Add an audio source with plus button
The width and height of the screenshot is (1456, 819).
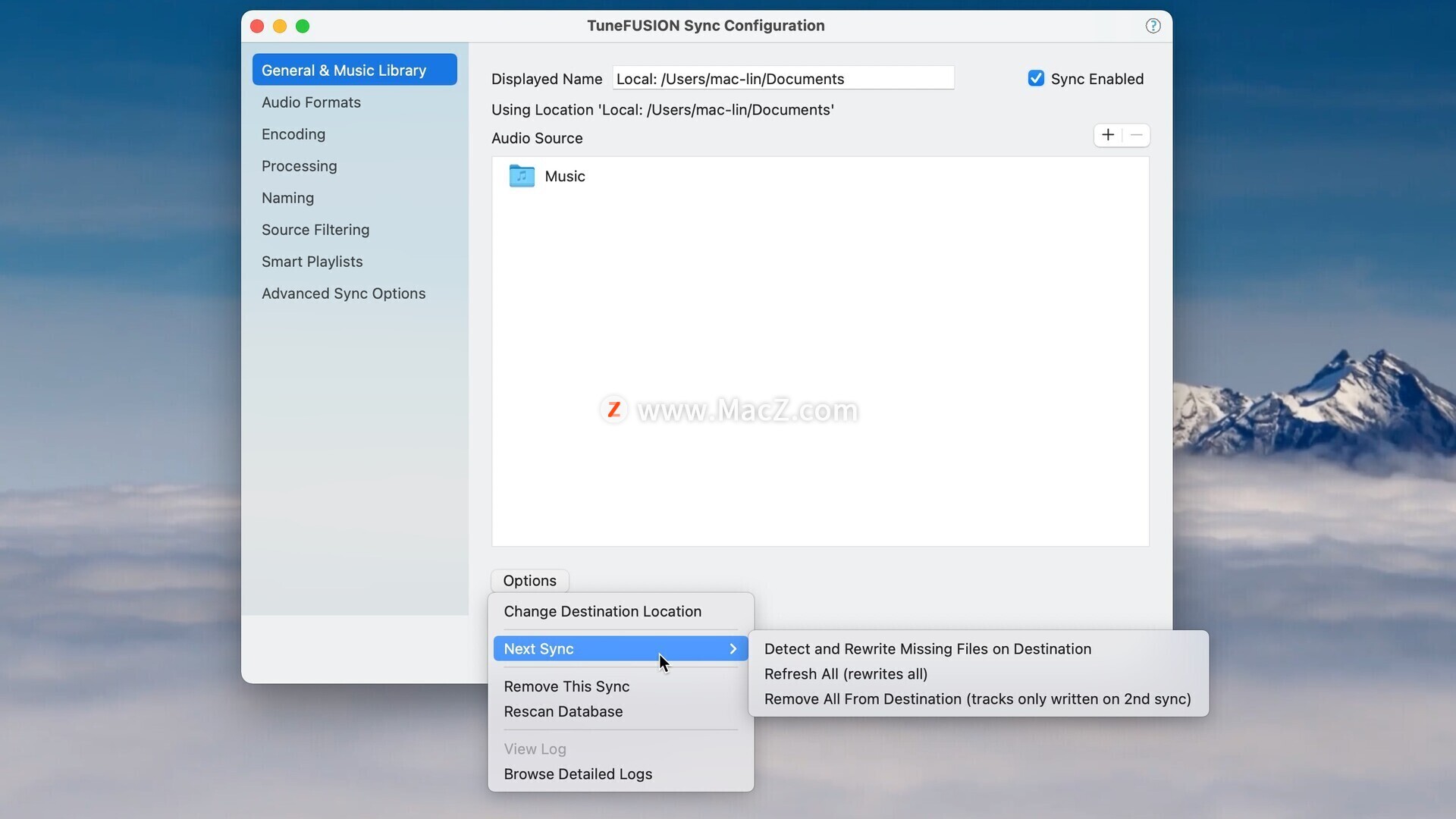click(1108, 135)
